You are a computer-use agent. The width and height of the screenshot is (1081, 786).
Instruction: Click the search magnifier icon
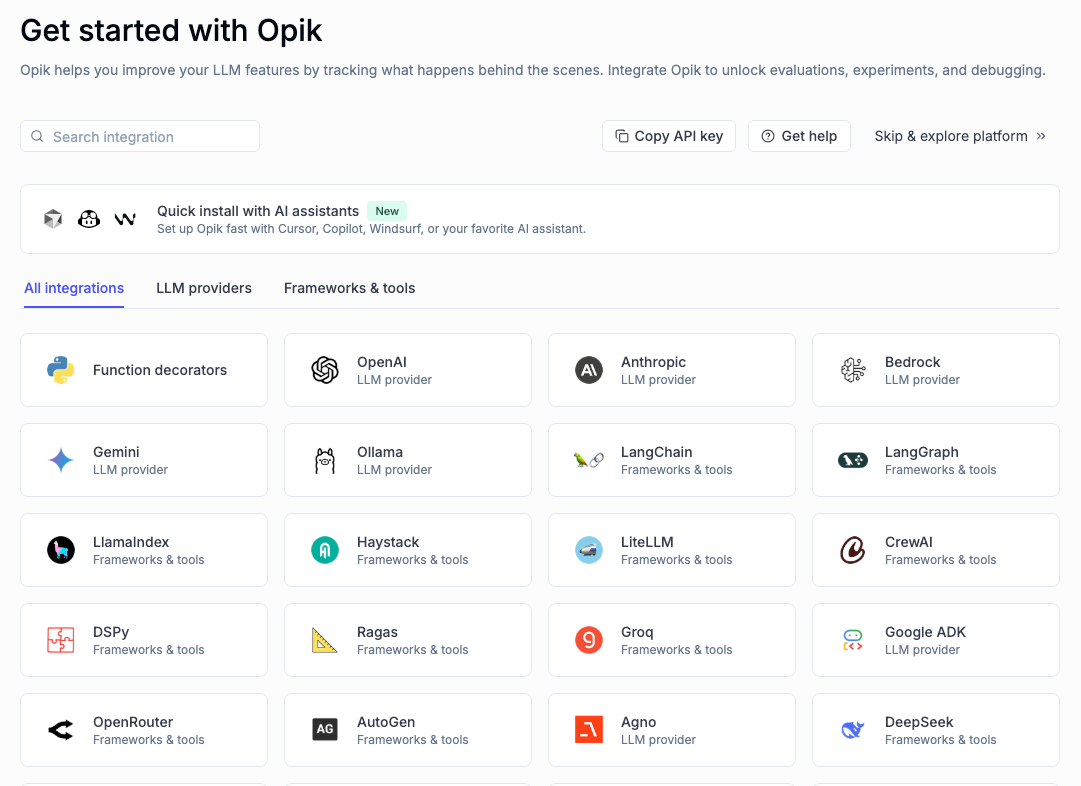pyautogui.click(x=37, y=135)
